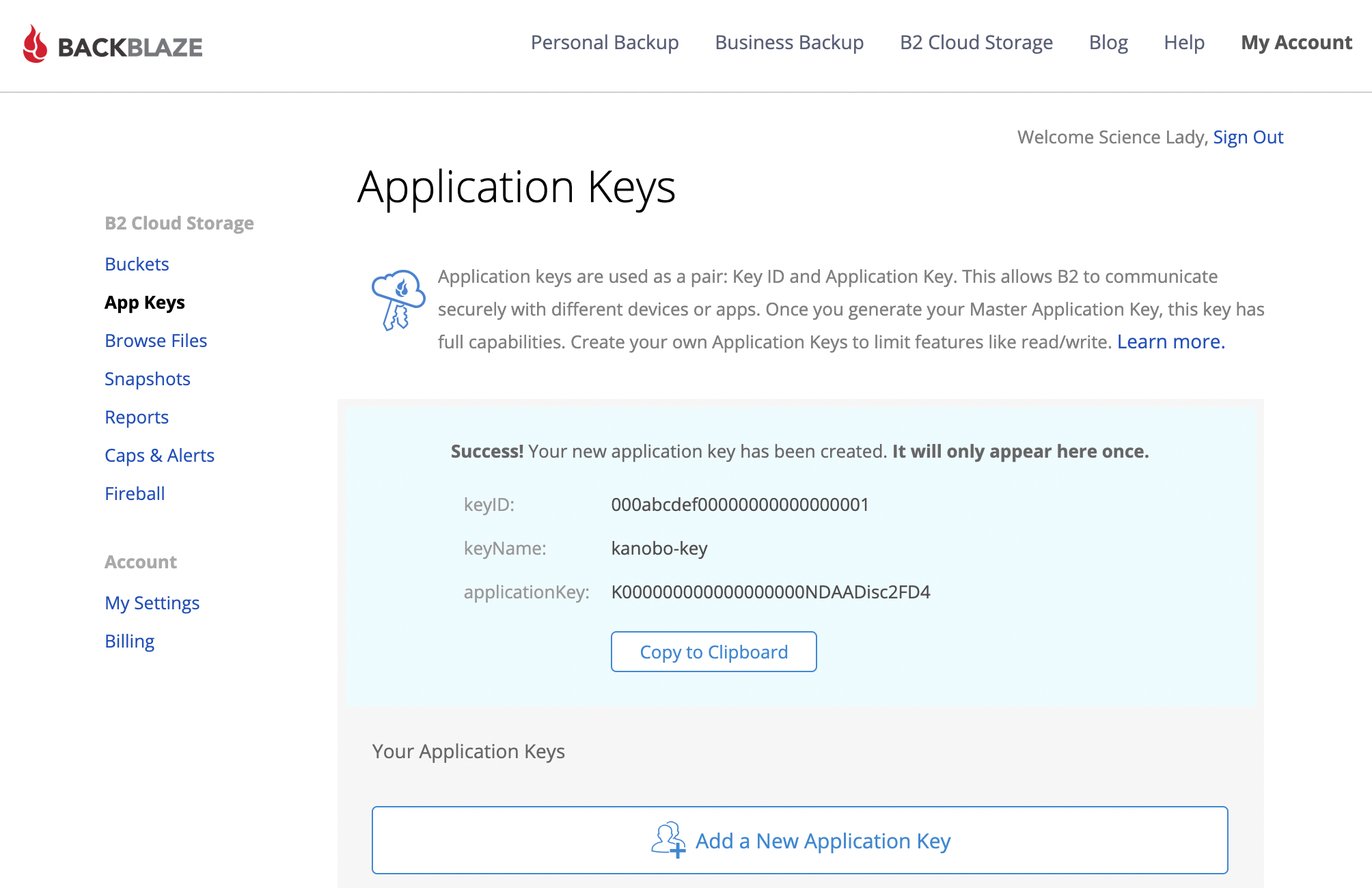Browse Files in B2 Cloud Storage
1372x888 pixels.
156,340
